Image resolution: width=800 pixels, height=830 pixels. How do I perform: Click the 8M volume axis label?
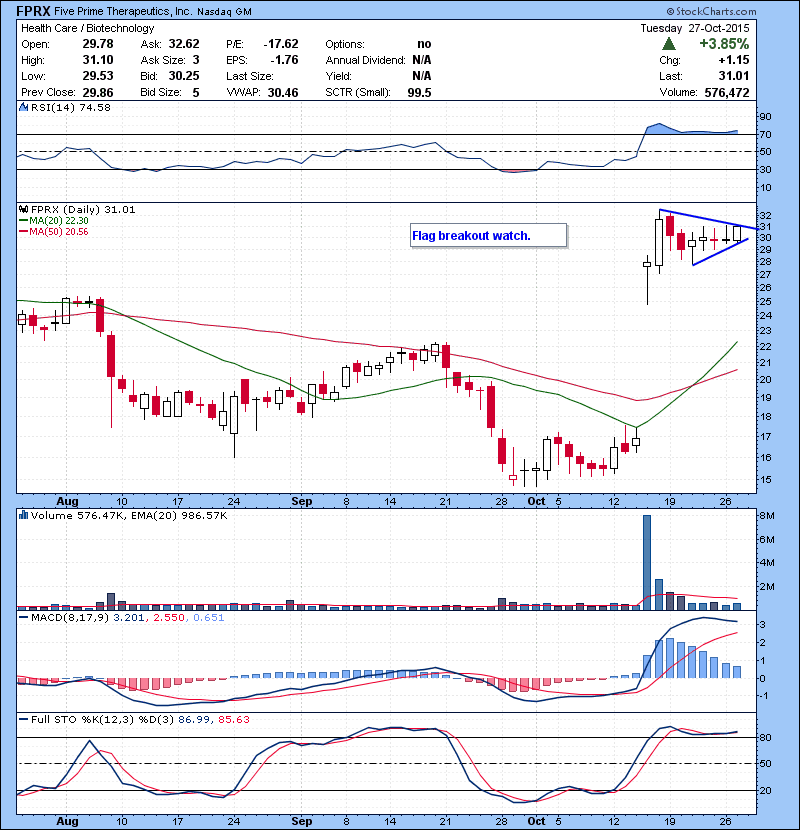point(767,516)
